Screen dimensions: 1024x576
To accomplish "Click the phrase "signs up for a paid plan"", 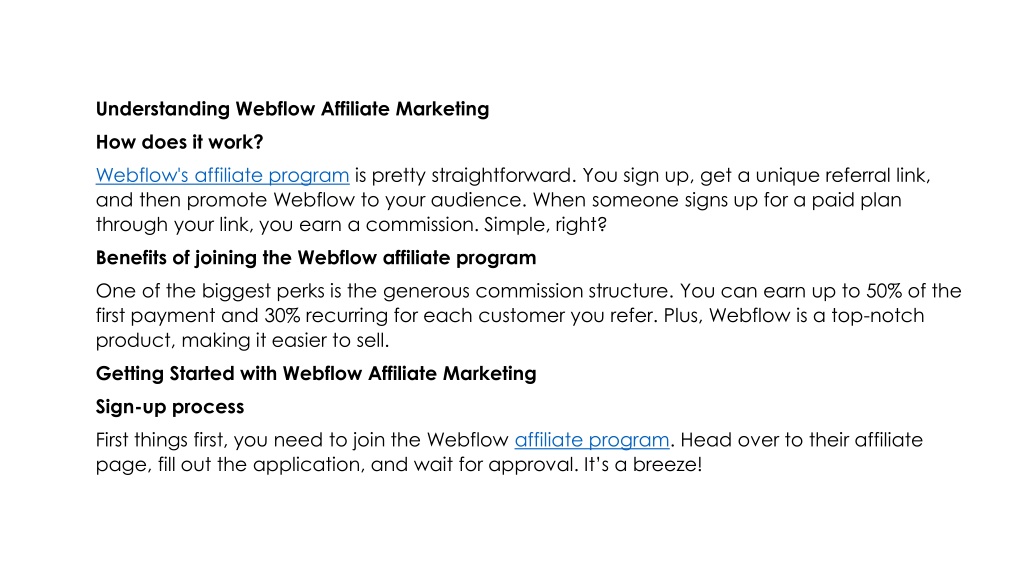I will point(793,200).
